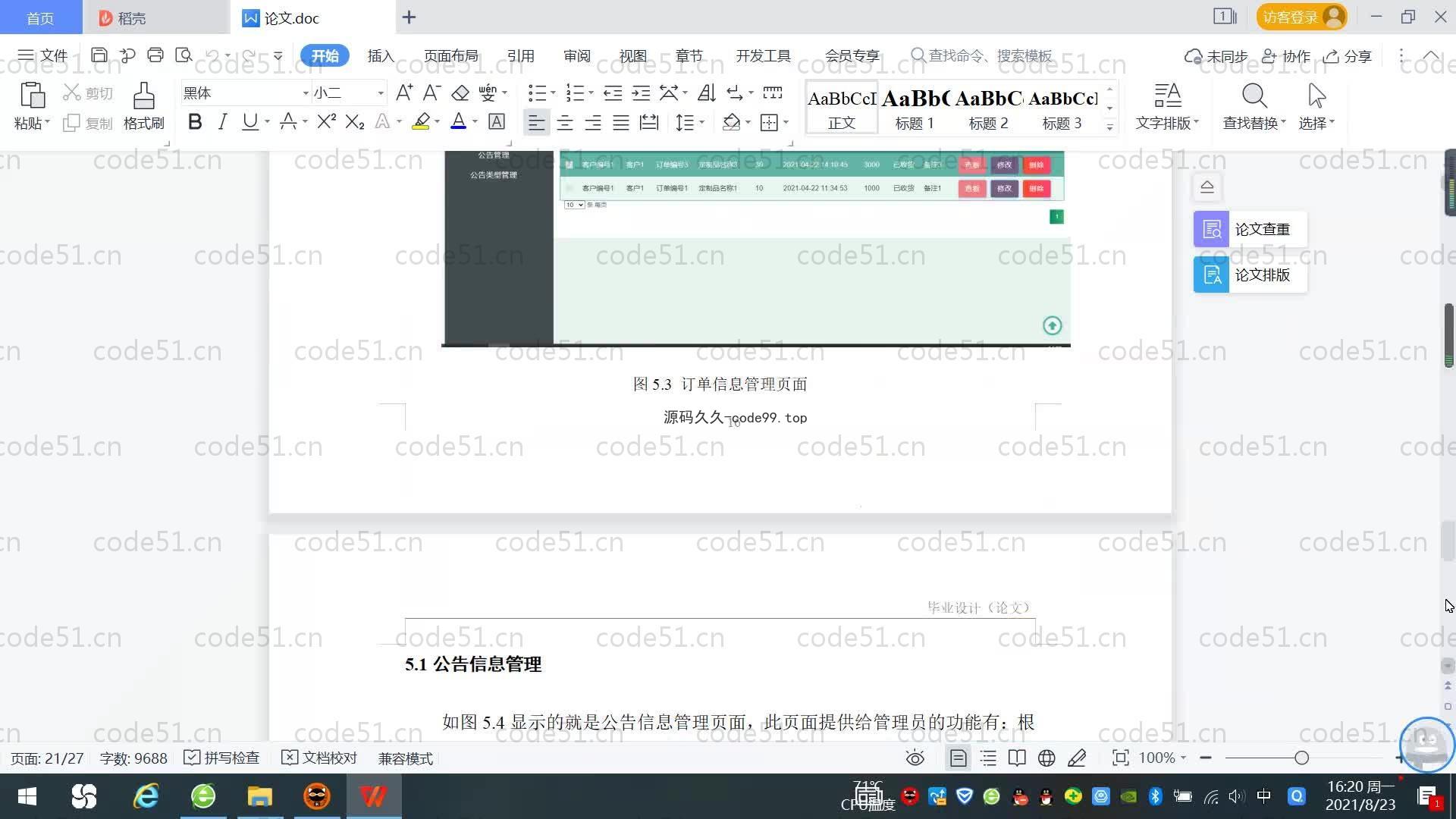1456x819 pixels.
Task: Enable align left paragraph
Action: [536, 122]
